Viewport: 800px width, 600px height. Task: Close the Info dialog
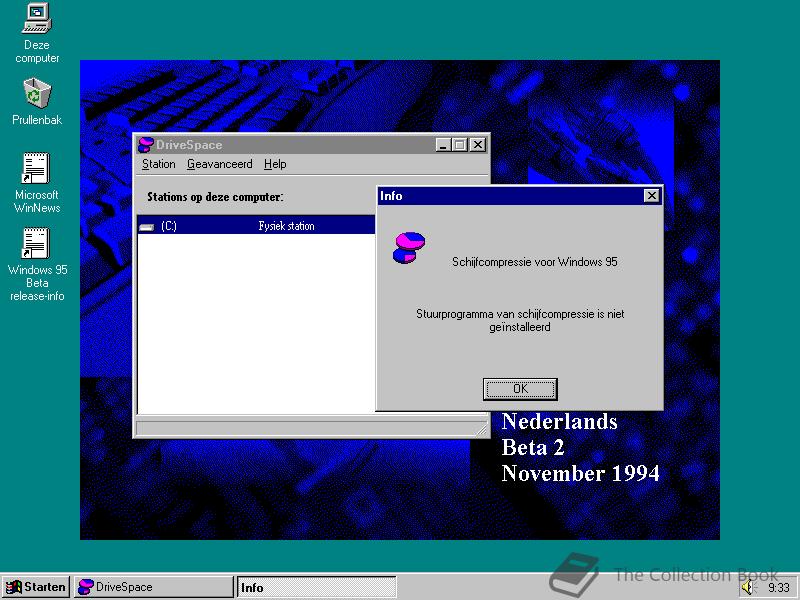click(x=652, y=196)
